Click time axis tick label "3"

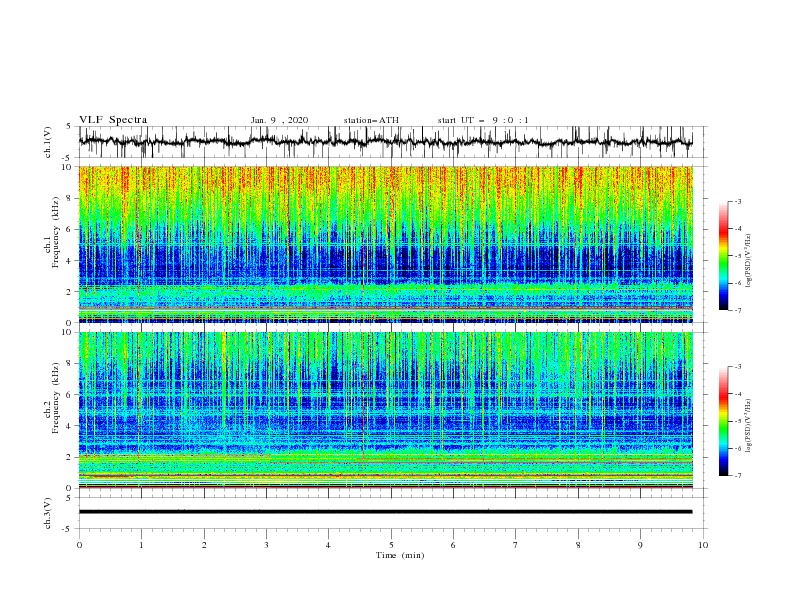click(x=266, y=545)
